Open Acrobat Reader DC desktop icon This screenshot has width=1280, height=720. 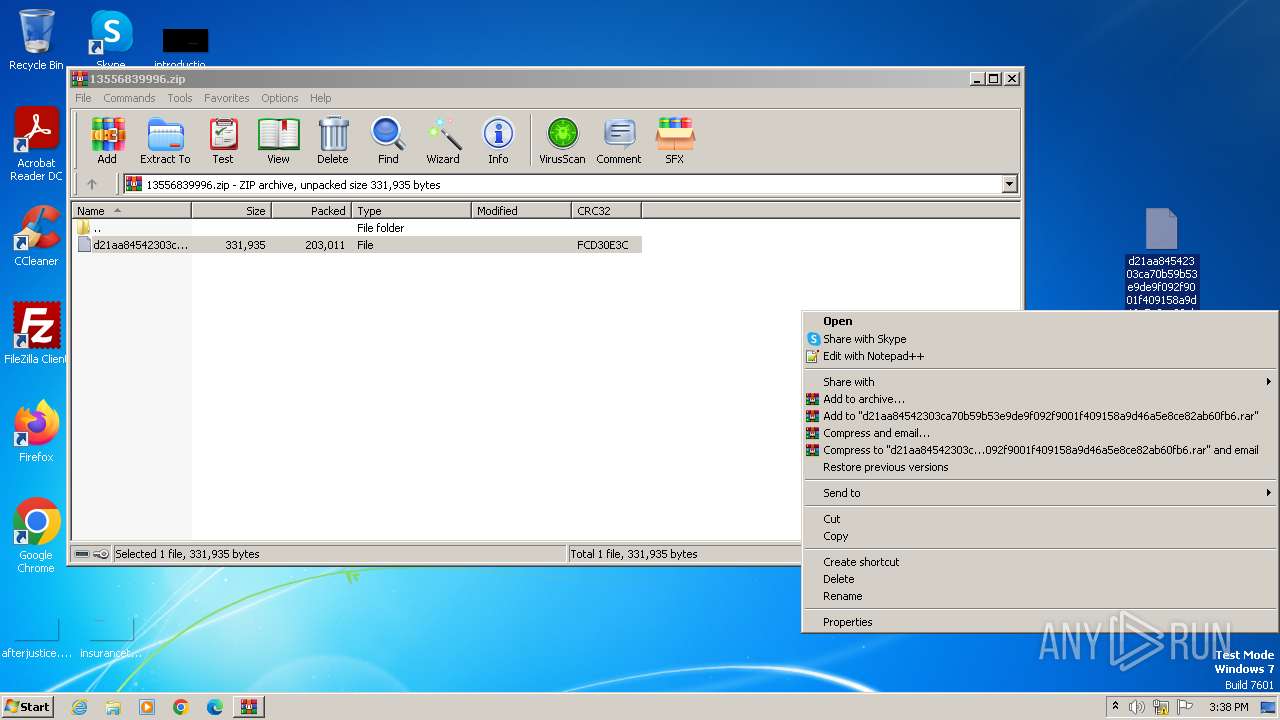(x=36, y=145)
